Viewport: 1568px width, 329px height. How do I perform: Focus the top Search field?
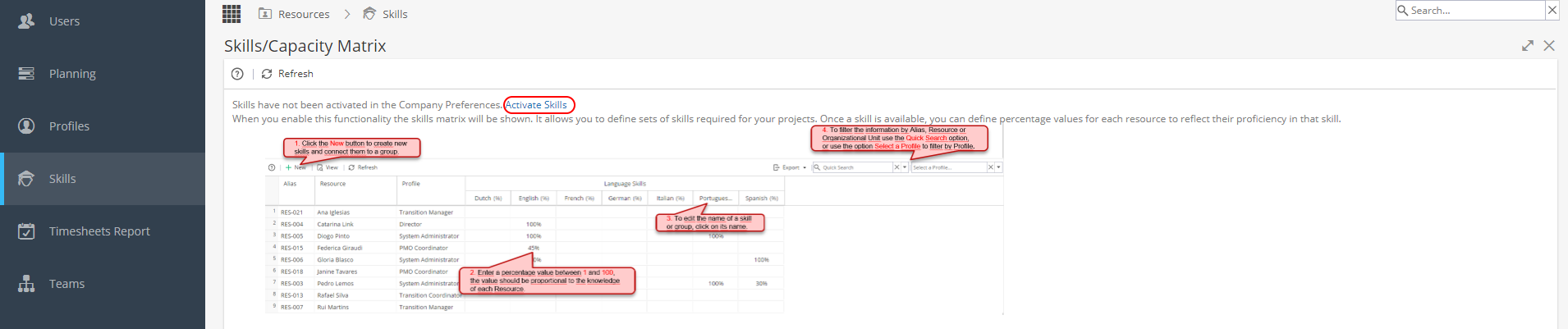coord(1476,11)
